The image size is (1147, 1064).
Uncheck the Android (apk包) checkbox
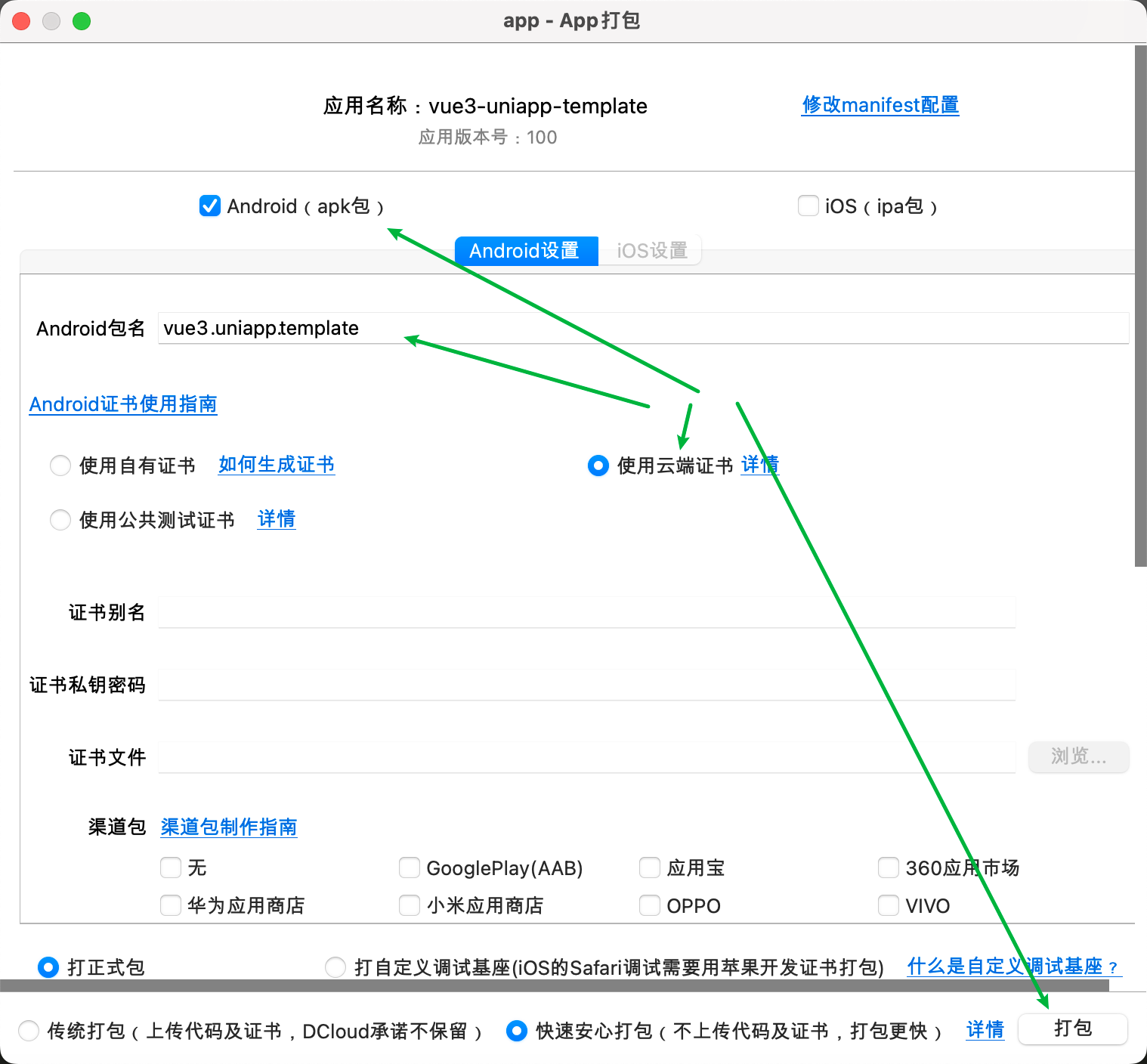(210, 206)
